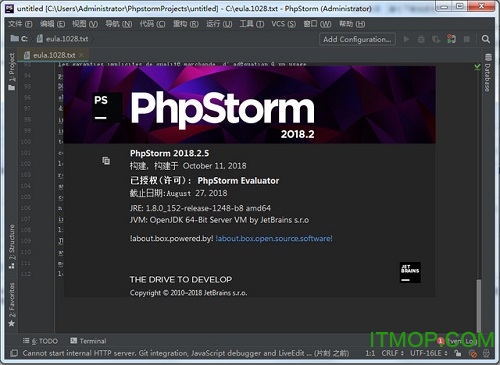Screen dimensions: 500x365
Task: Click line number 100 in gutter
Action: 26,142
